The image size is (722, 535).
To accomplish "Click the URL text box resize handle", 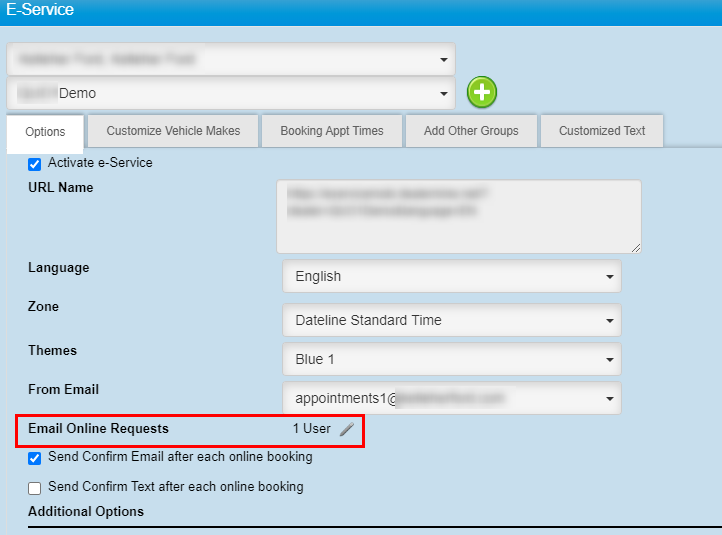I will [x=634, y=246].
